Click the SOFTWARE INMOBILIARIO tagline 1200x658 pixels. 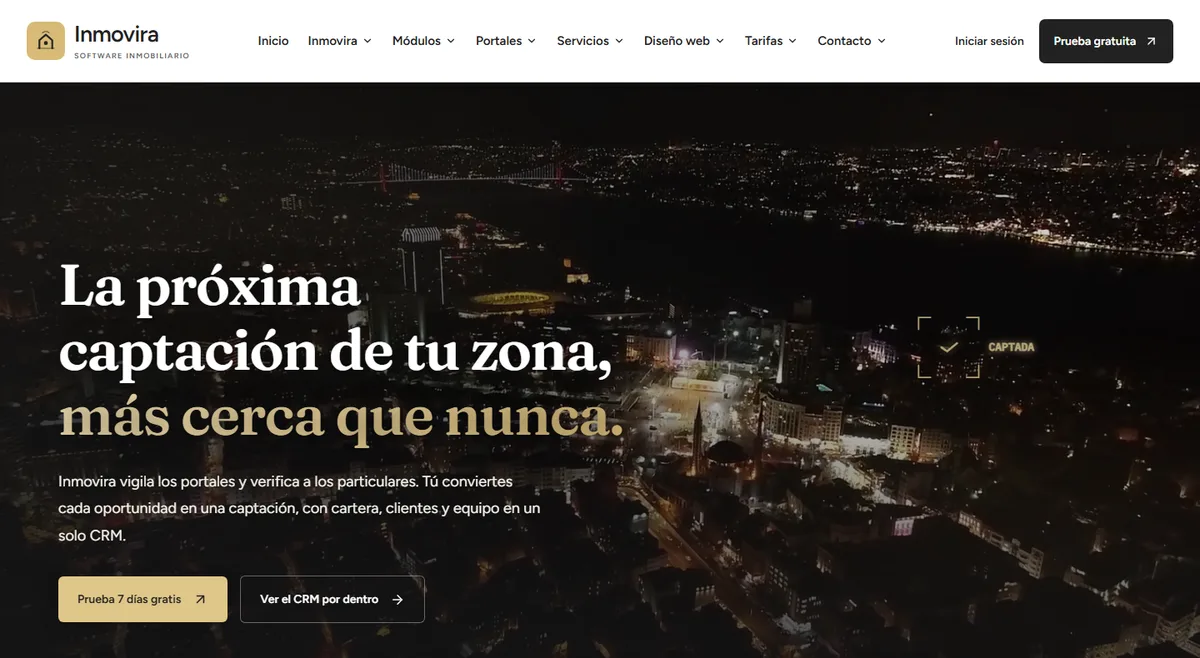click(x=131, y=56)
